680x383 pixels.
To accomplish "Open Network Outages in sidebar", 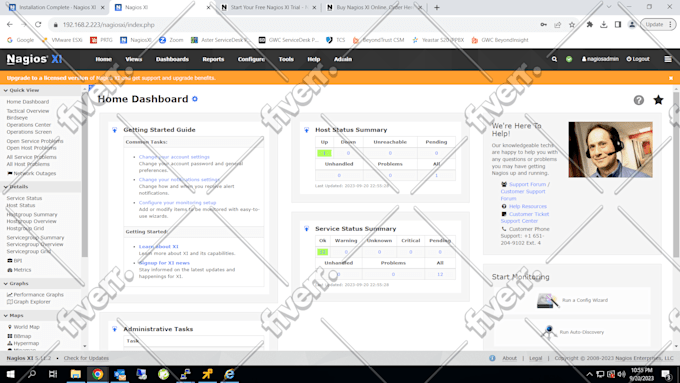I will tap(32, 173).
